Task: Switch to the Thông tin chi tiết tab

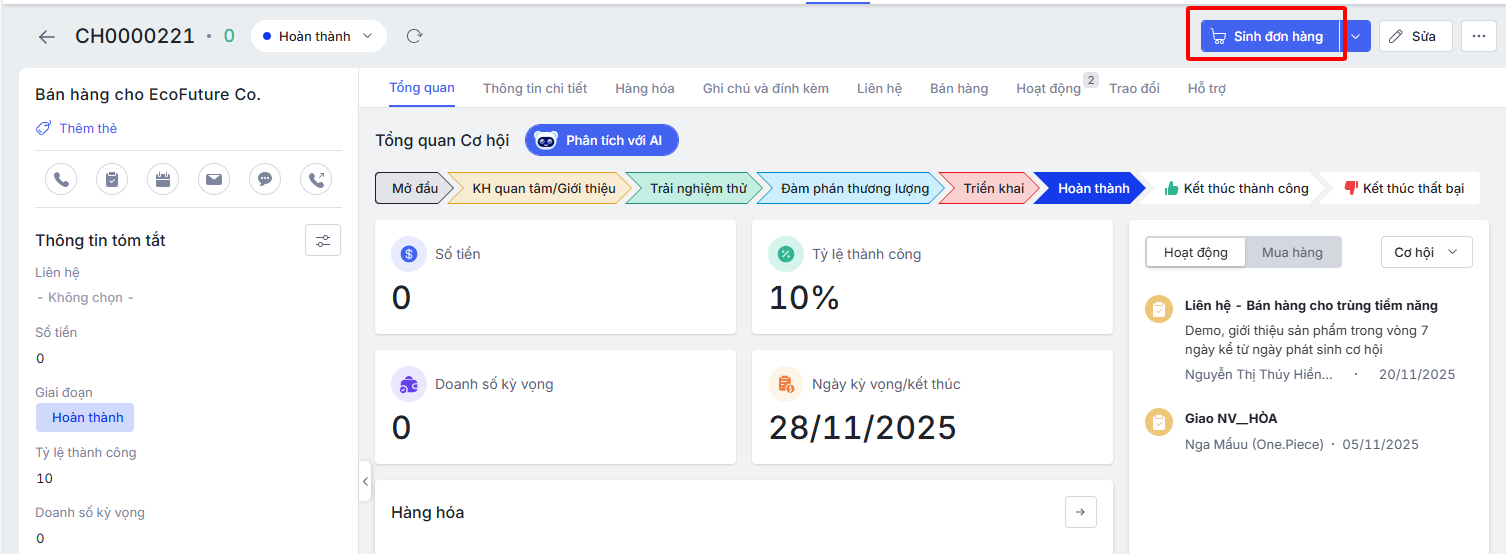Action: point(535,88)
